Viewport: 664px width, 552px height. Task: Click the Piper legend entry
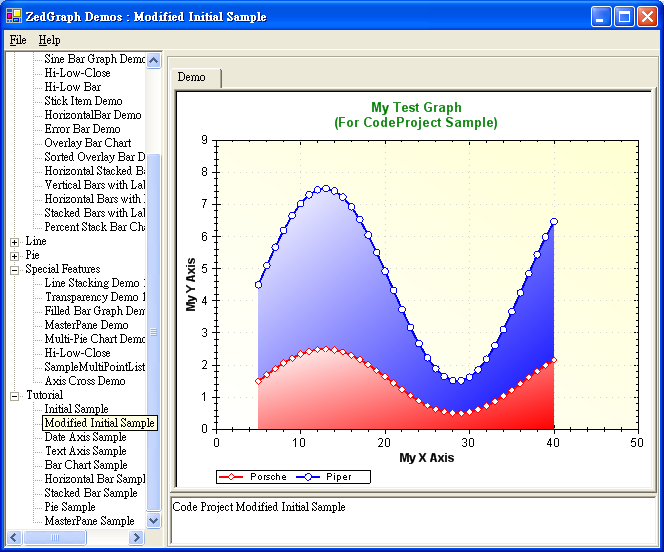(324, 477)
